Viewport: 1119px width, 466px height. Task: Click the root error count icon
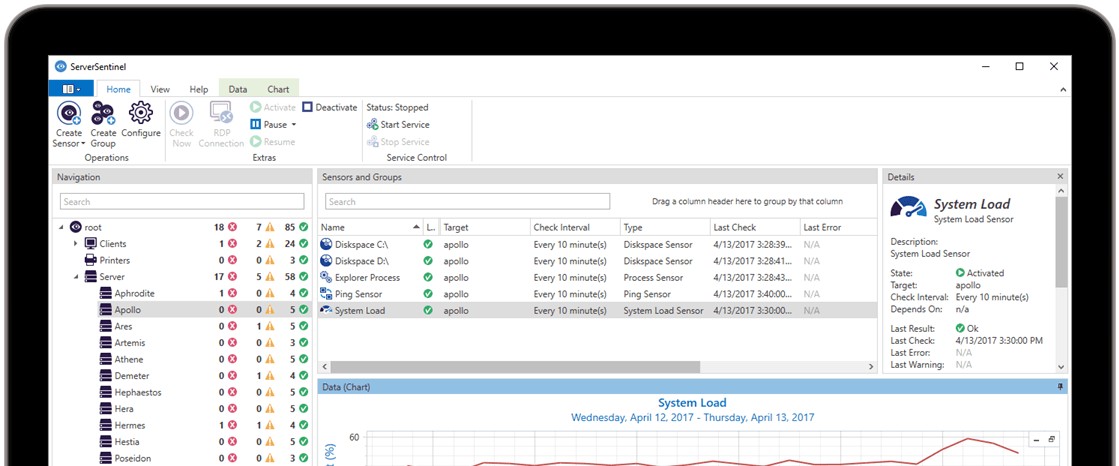(x=232, y=228)
